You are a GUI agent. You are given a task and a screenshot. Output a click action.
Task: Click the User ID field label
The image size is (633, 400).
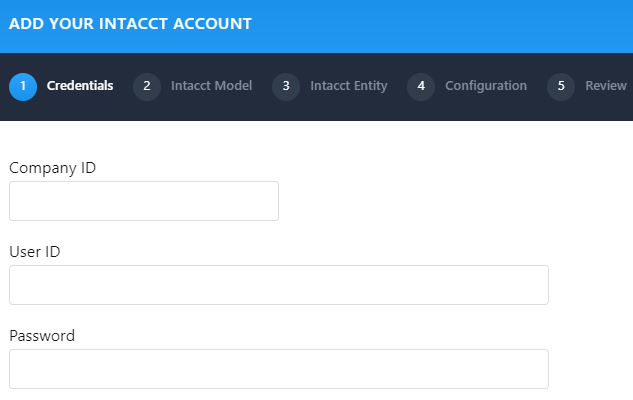pyautogui.click(x=35, y=252)
